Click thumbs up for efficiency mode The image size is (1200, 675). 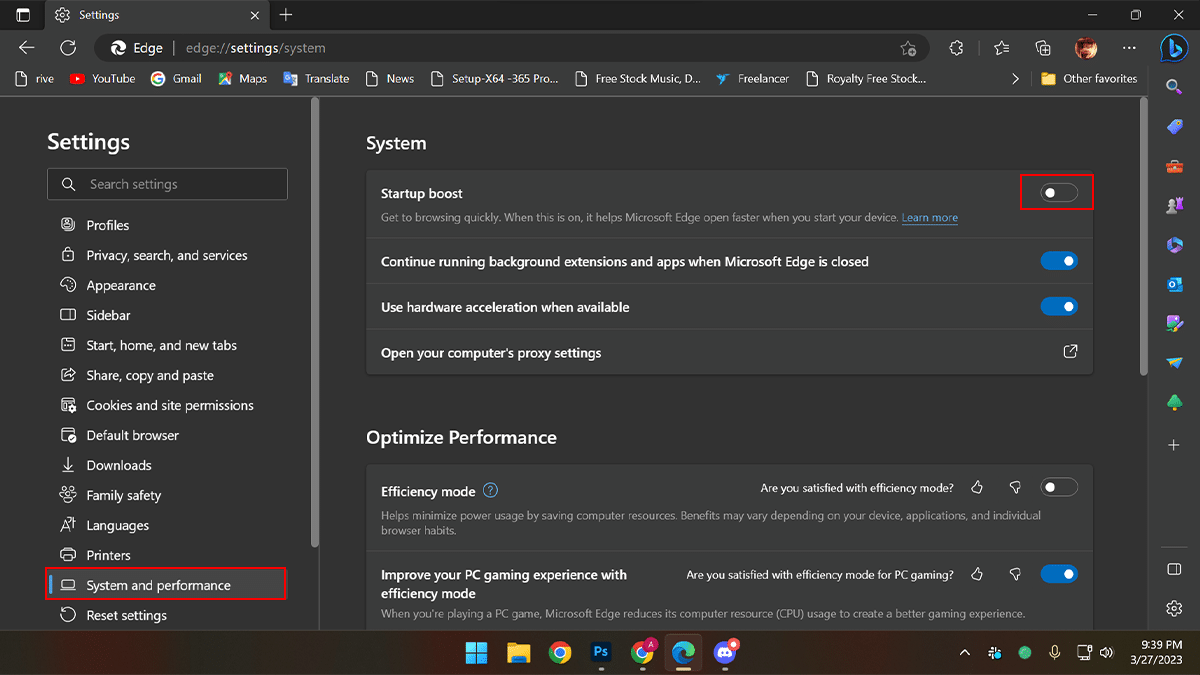(x=977, y=488)
